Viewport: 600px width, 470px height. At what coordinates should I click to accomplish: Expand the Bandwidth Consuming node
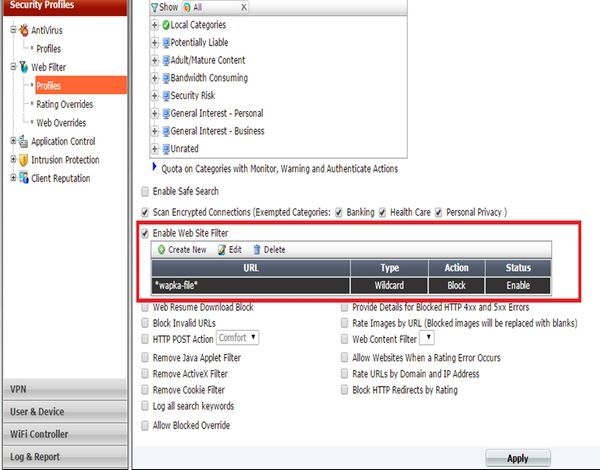pyautogui.click(x=155, y=78)
